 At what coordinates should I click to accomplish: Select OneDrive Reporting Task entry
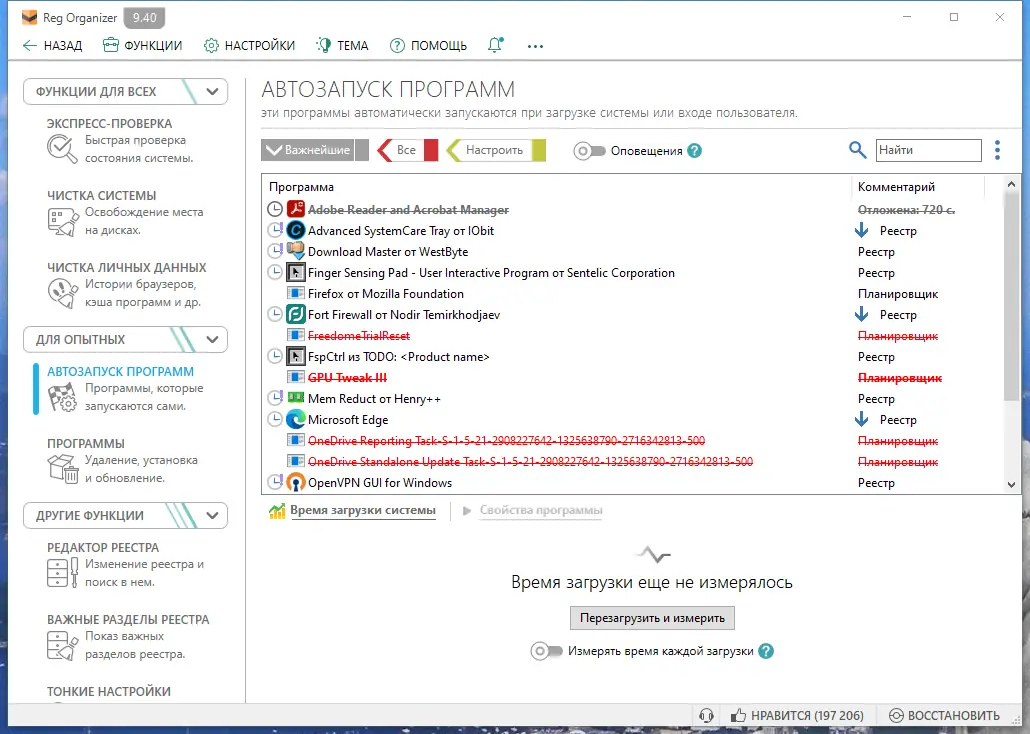coord(506,441)
